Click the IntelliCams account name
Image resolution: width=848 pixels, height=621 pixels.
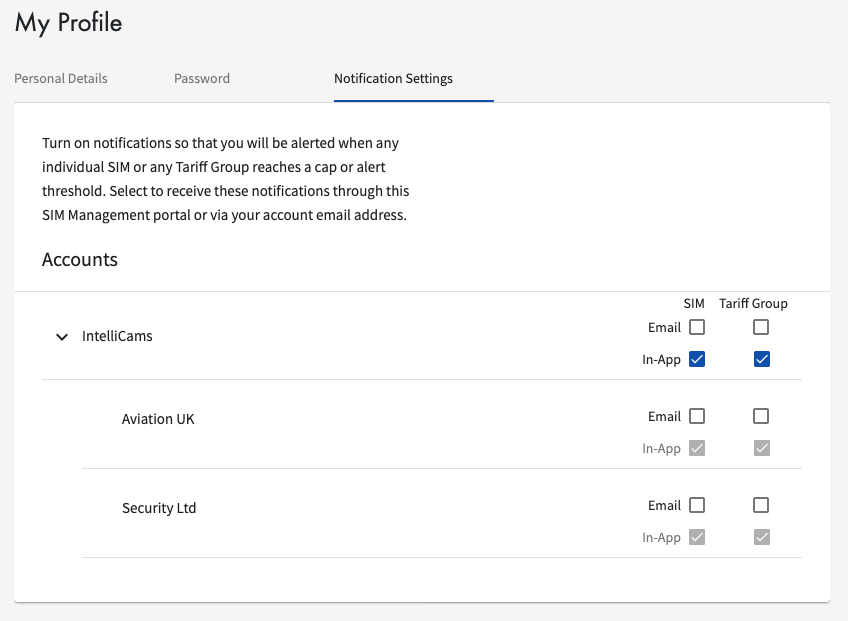click(117, 336)
